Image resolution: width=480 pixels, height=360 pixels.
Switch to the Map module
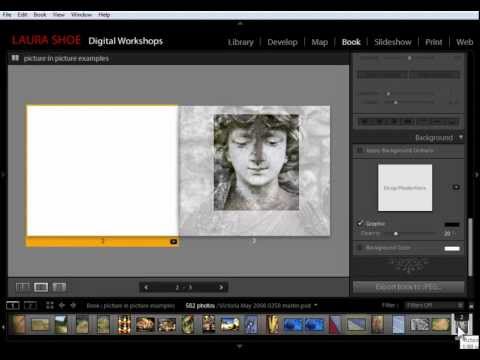tap(320, 42)
